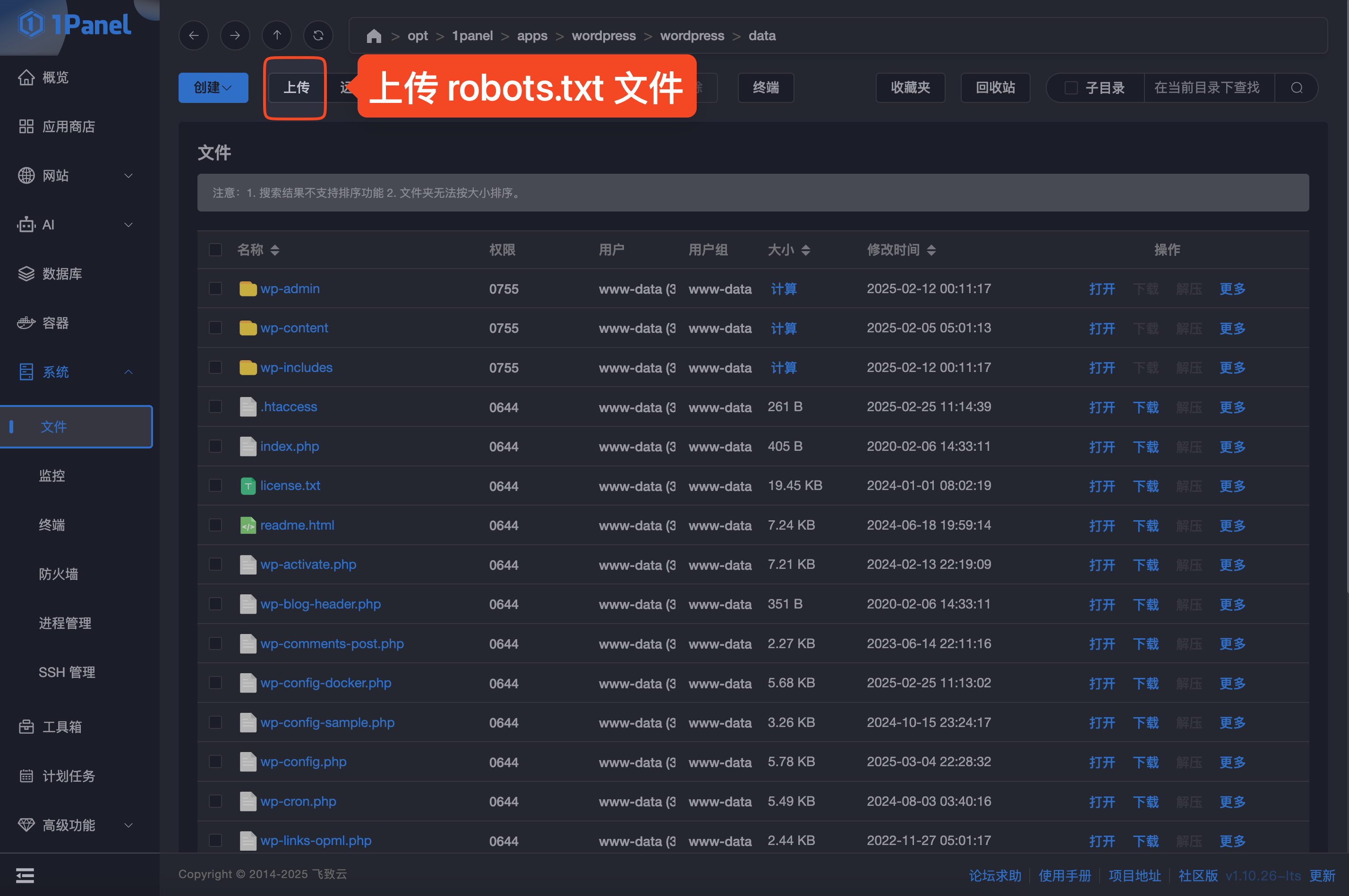
Task: Open the wp-config.php file link
Action: (303, 762)
